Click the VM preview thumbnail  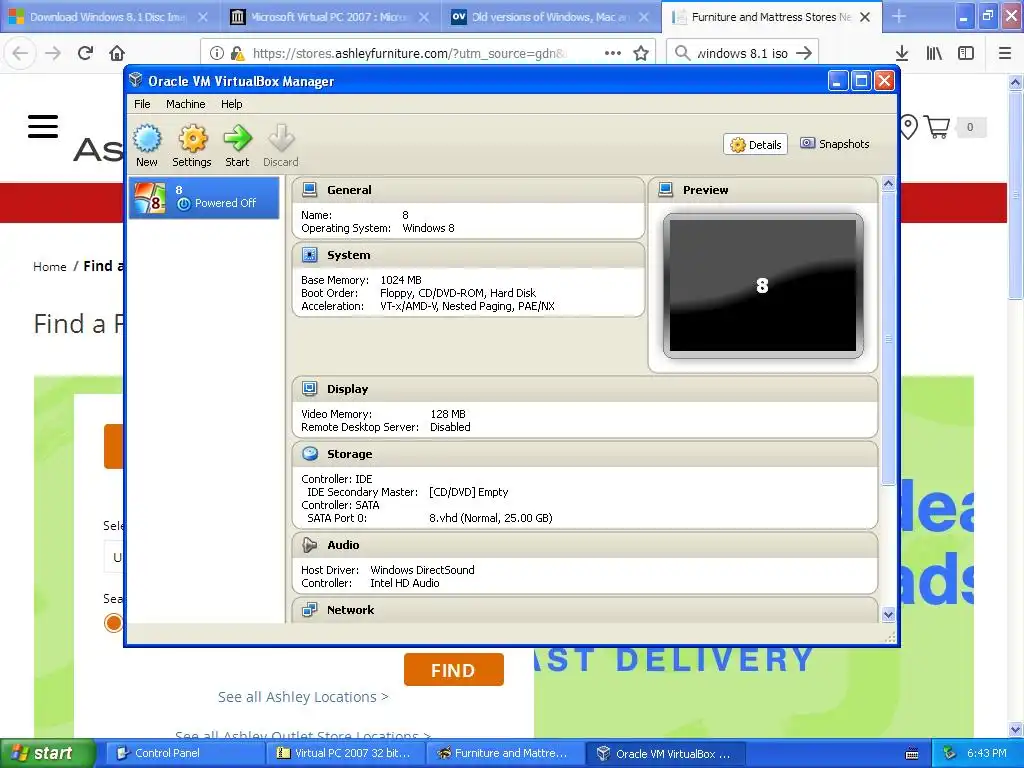point(763,286)
